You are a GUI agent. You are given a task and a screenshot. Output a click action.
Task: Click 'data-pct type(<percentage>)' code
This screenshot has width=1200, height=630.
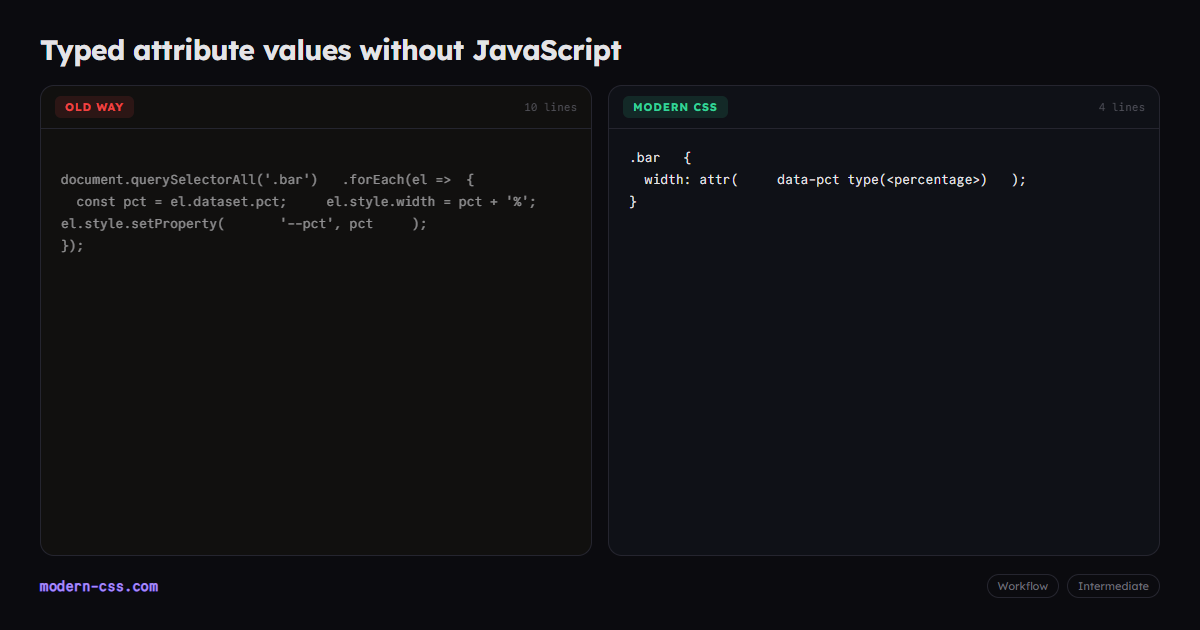pyautogui.click(x=882, y=180)
